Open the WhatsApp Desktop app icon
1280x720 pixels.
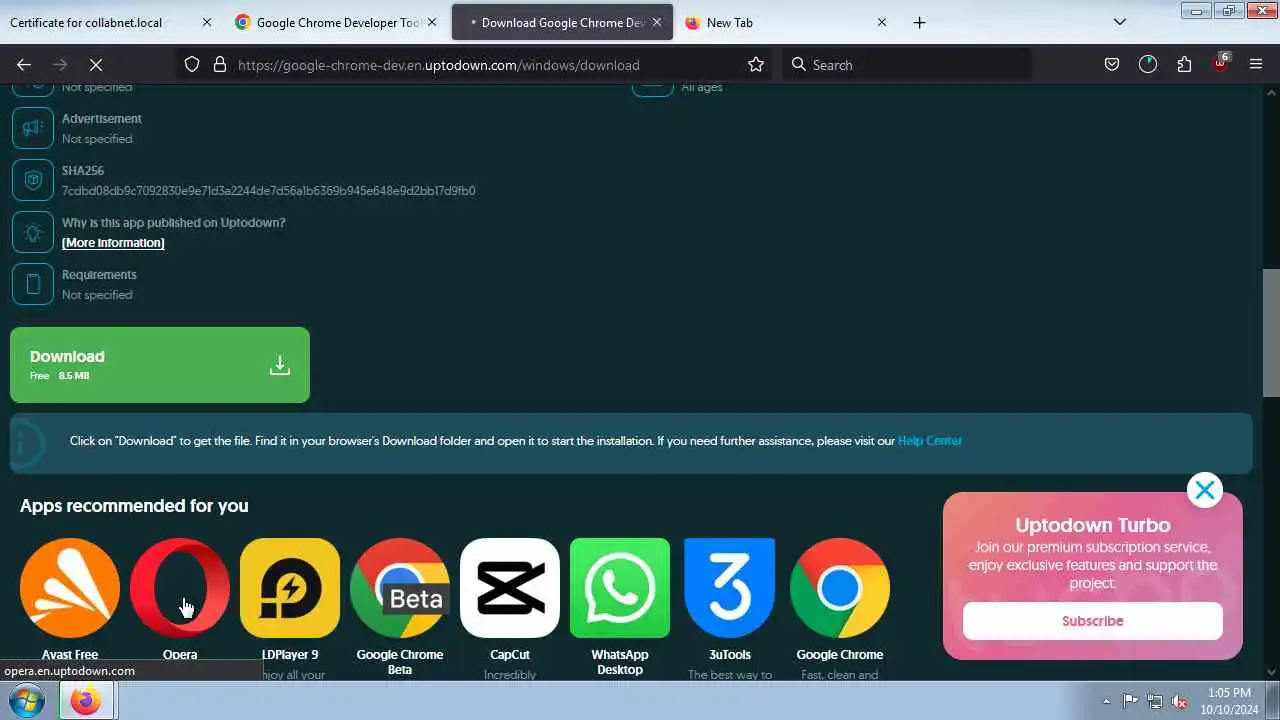(620, 588)
